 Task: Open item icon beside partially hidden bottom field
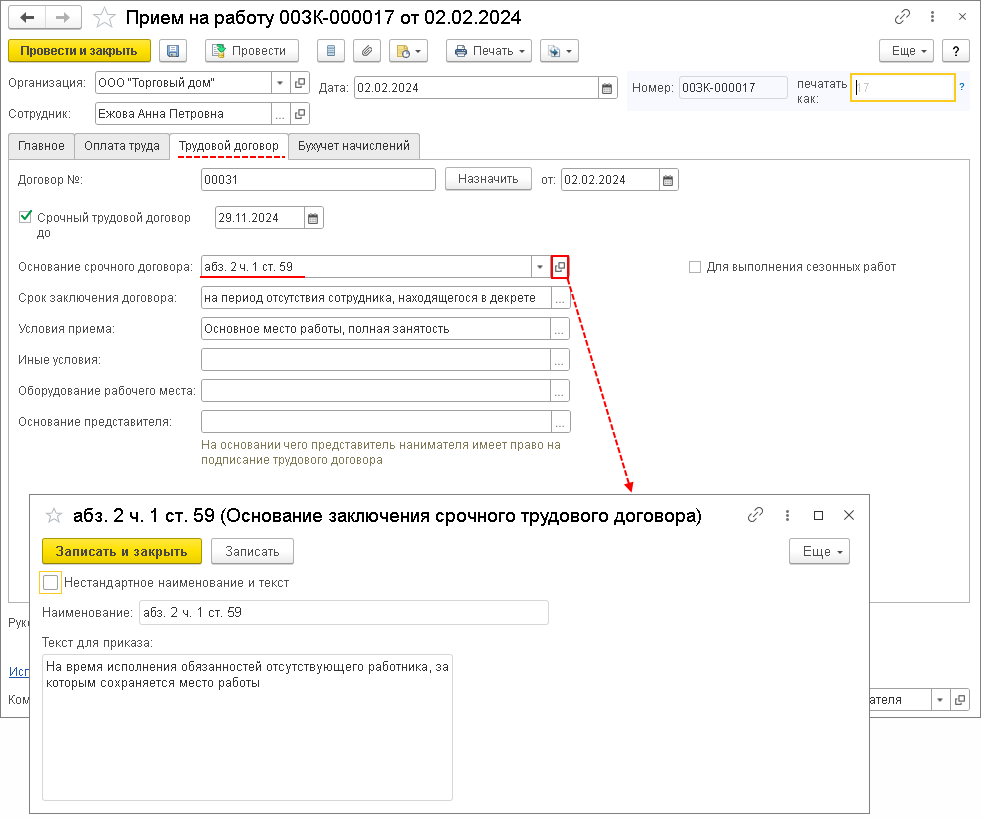(x=960, y=699)
